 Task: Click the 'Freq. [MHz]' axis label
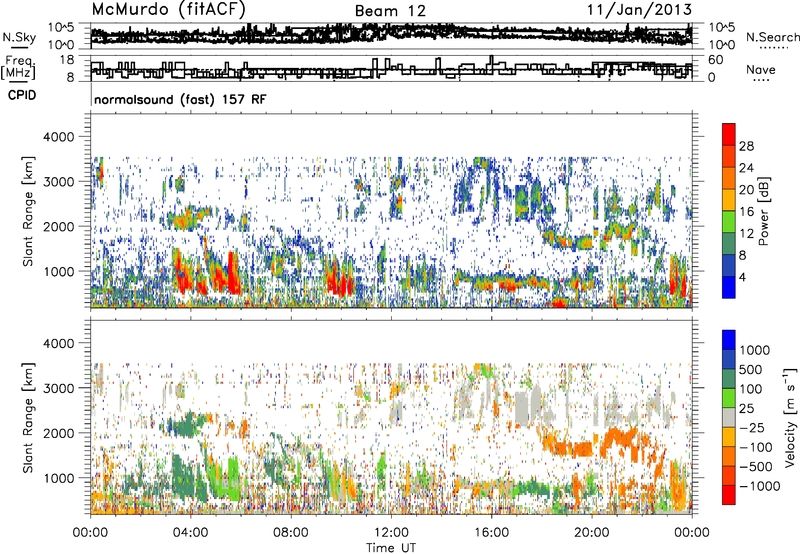18,68
